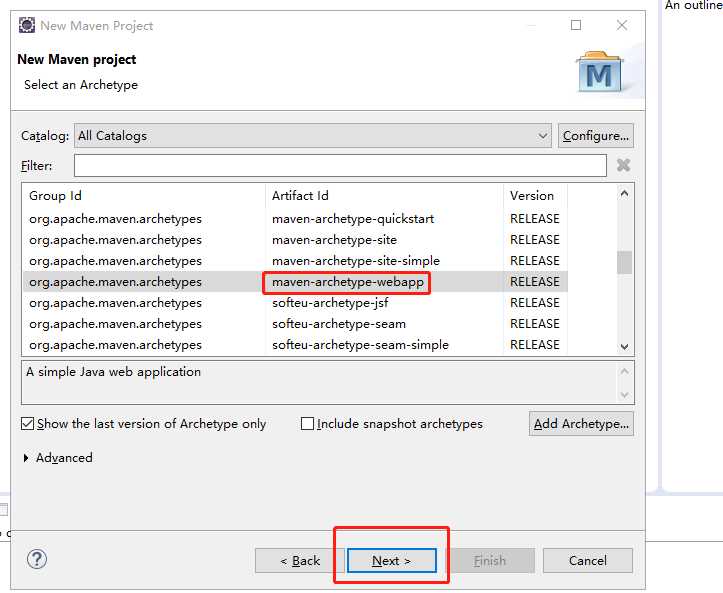Click the greyed-out Finish button
This screenshot has width=723, height=593.
(490, 560)
